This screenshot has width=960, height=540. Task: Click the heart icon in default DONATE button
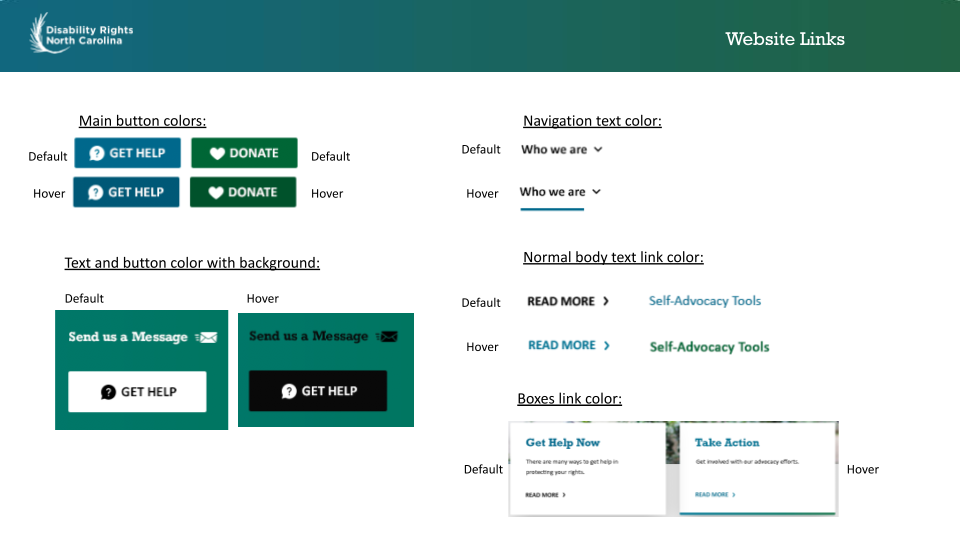(x=217, y=154)
